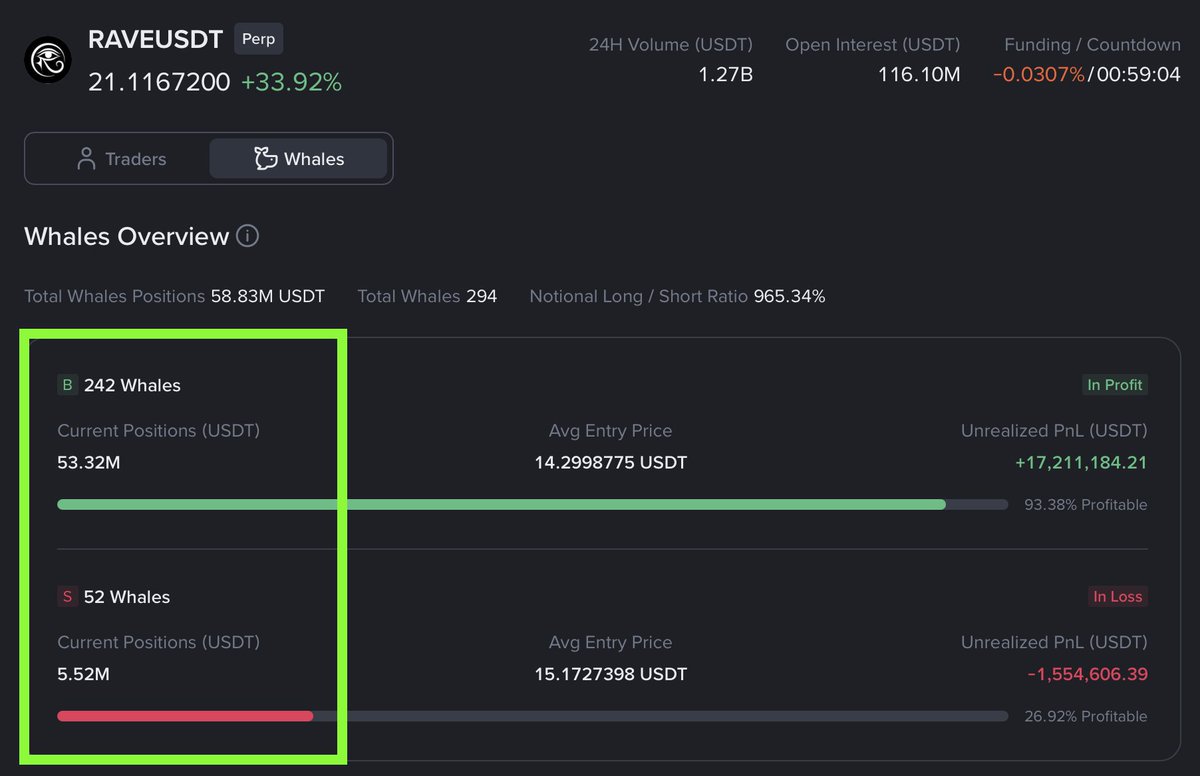Click the In Profit status badge
This screenshot has height=776, width=1200.
point(1114,384)
